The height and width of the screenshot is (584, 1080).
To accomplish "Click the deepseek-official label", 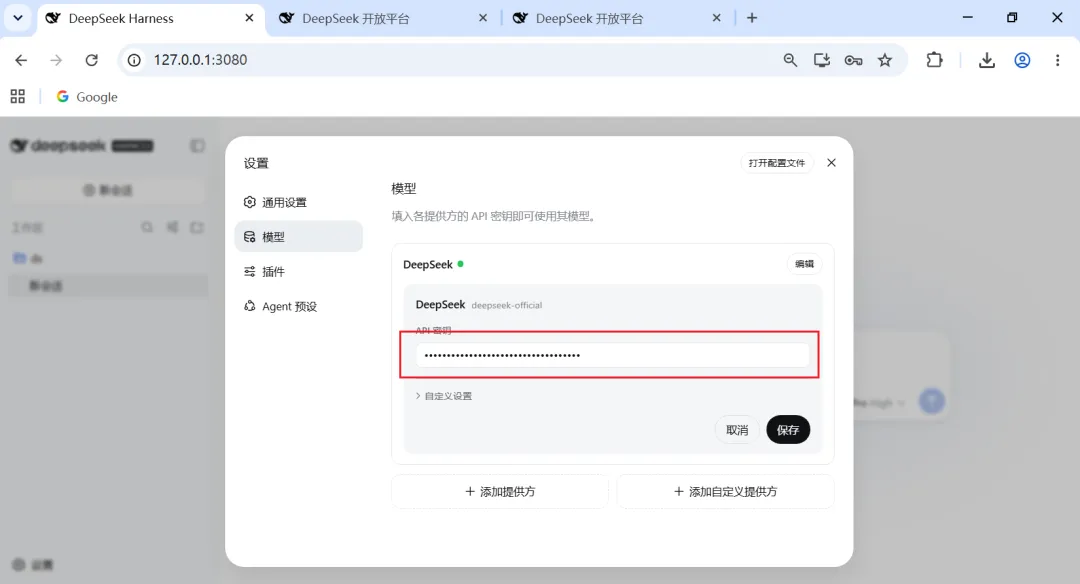I will 506,305.
